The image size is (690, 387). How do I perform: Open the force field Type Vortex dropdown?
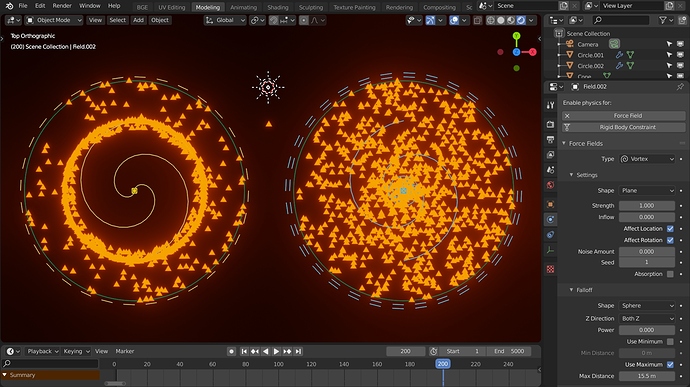click(647, 159)
